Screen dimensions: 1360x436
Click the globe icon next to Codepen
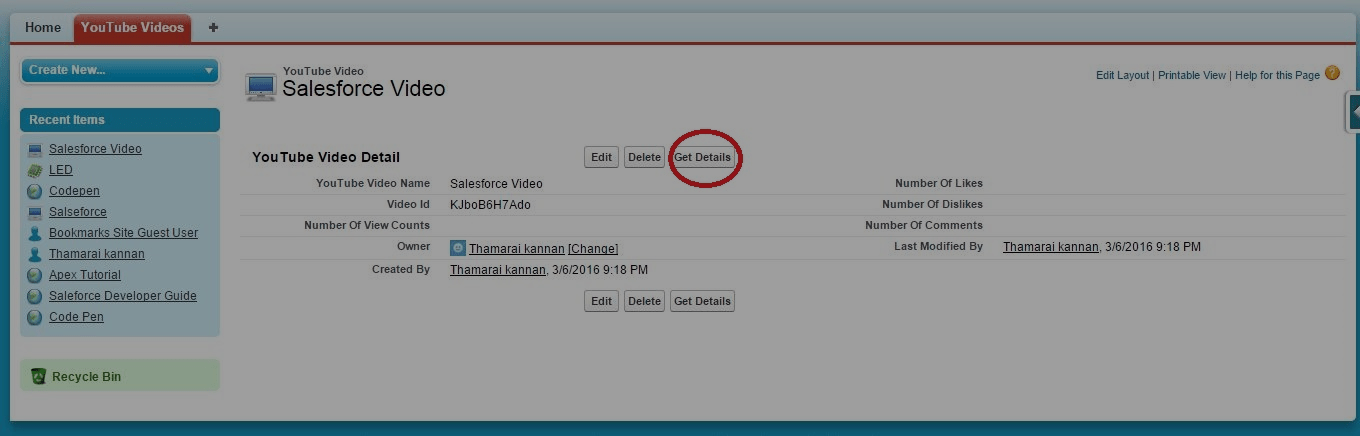click(35, 191)
